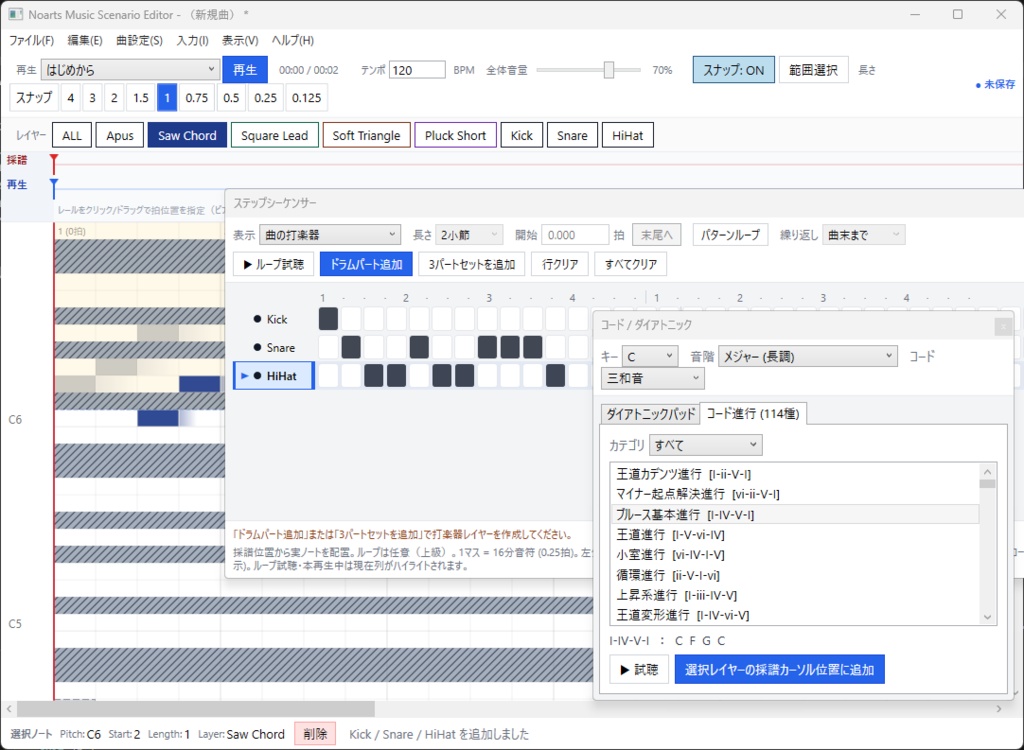The width and height of the screenshot is (1024, 750).
Task: Click 3パートセットを追加 button
Action: click(472, 265)
